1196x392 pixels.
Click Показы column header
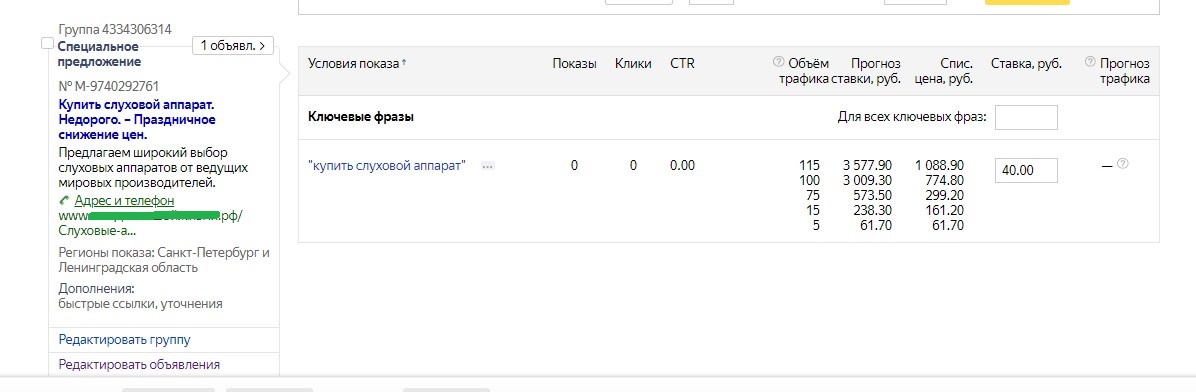tap(574, 63)
